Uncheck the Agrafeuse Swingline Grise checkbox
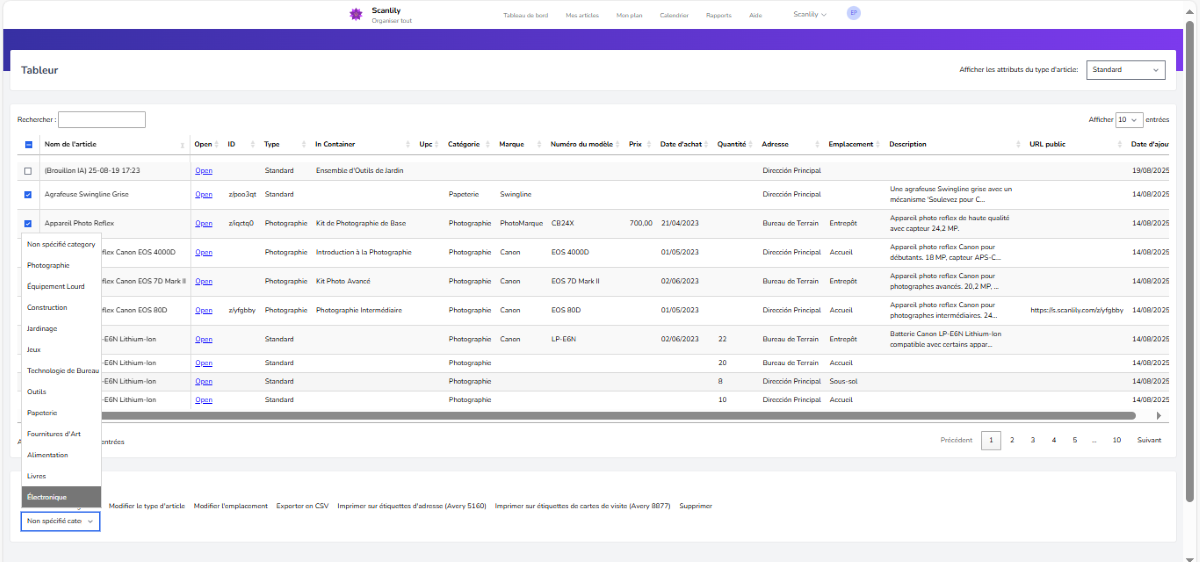1200x562 pixels. [x=28, y=195]
